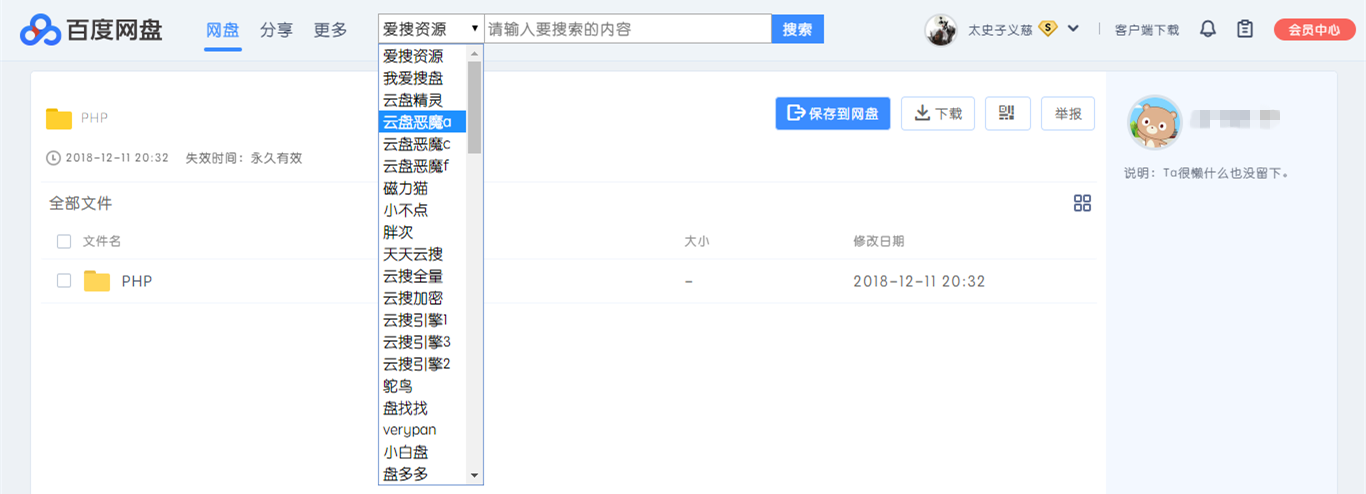Open the sharer's bear avatar
The image size is (1366, 494).
(x=1154, y=123)
